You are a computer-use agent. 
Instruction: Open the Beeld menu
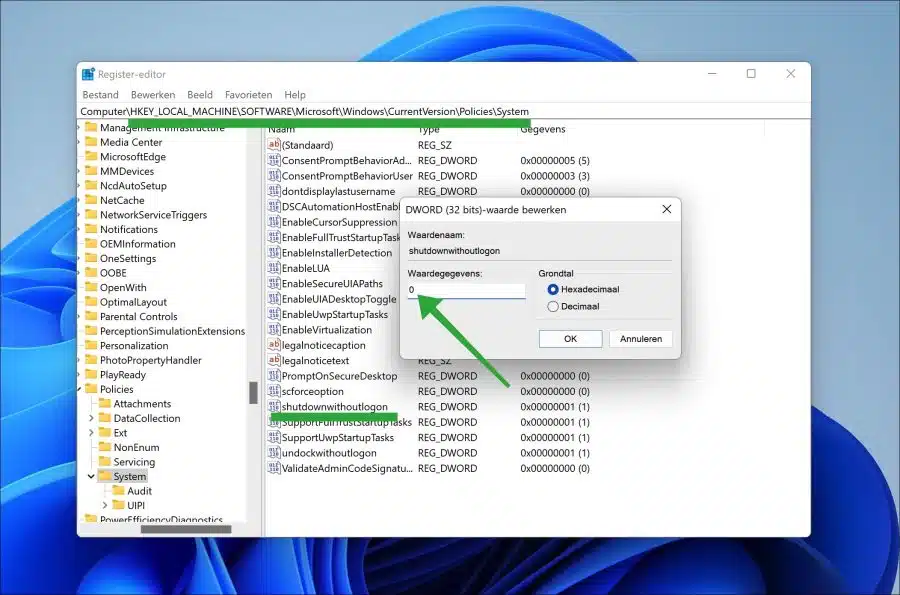click(x=200, y=95)
